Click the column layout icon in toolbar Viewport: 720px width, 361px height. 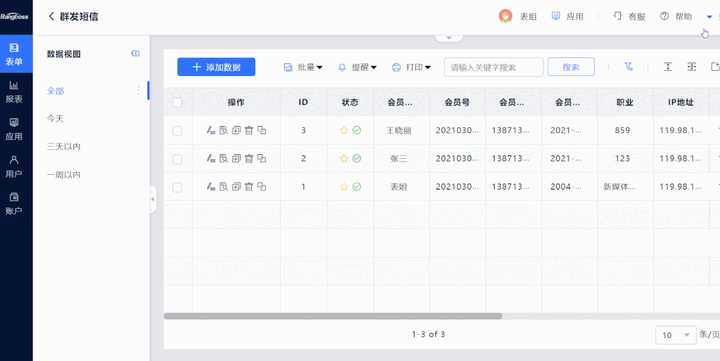point(692,67)
